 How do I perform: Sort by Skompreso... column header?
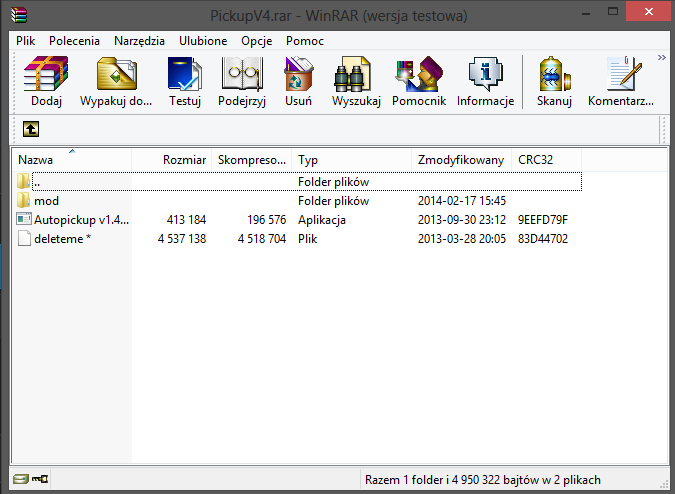(x=251, y=160)
